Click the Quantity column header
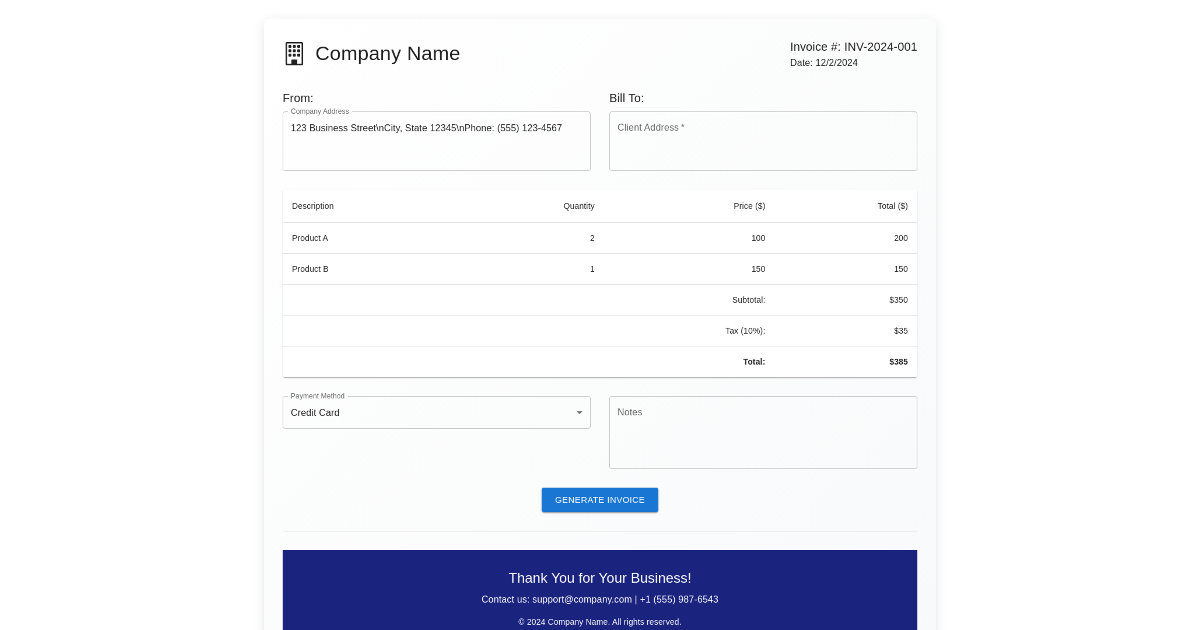 [579, 206]
